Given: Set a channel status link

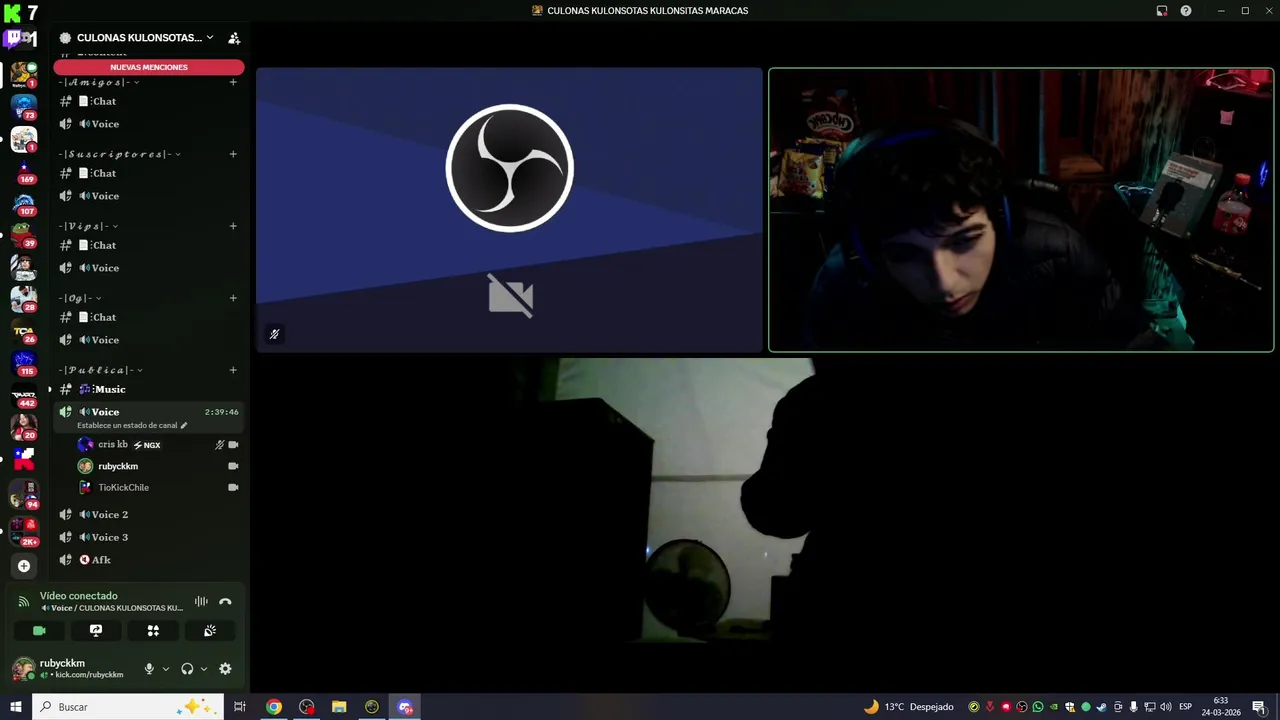Looking at the screenshot, I should coord(132,425).
